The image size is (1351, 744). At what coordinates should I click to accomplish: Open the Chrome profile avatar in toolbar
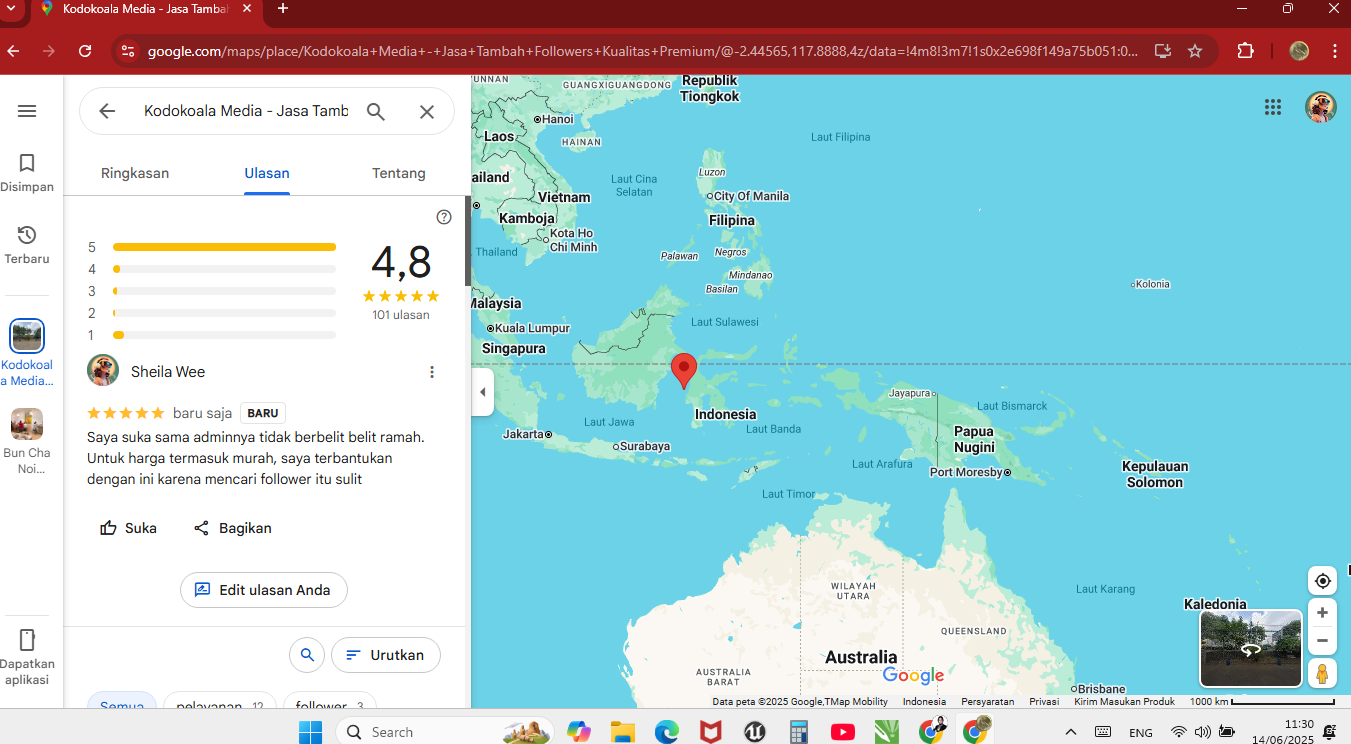point(1299,51)
